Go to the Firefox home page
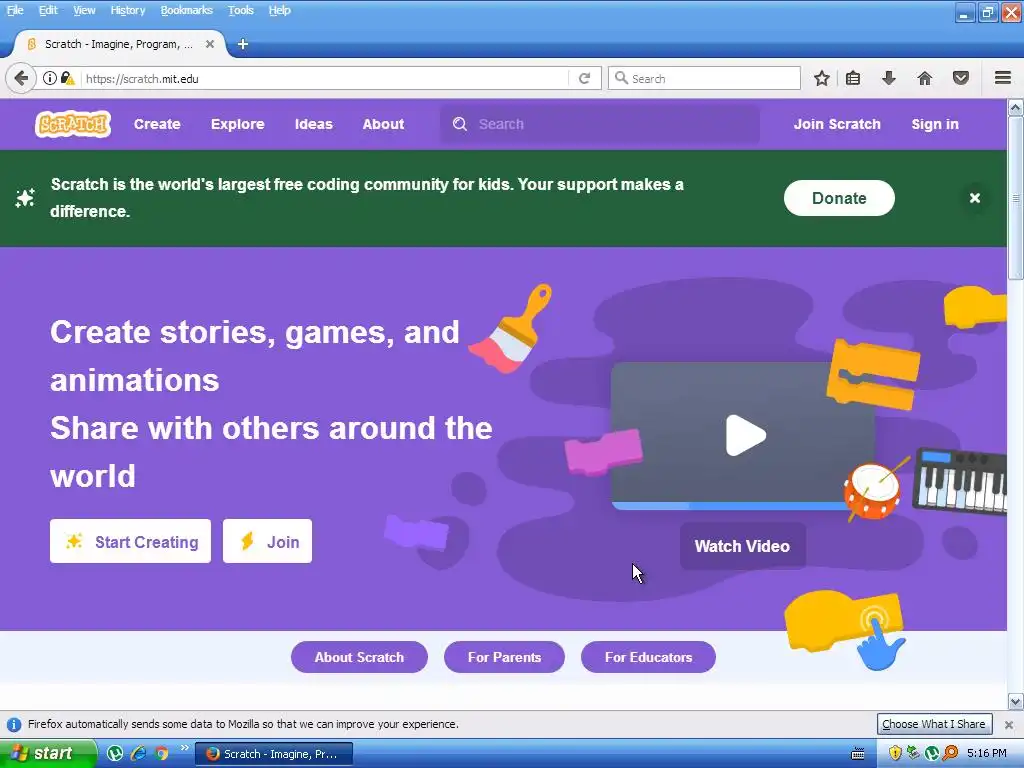Screen dimensions: 1024x768 tap(924, 78)
